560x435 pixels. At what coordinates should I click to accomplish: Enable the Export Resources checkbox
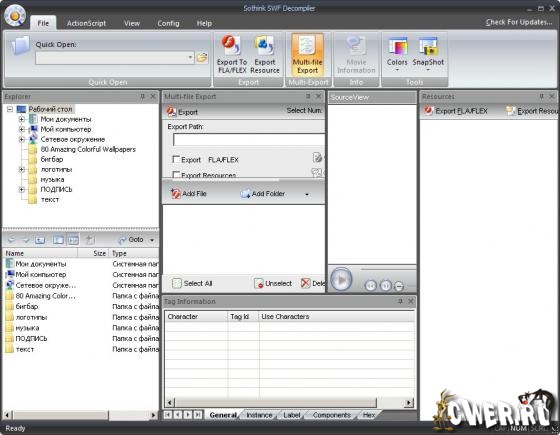tap(176, 175)
